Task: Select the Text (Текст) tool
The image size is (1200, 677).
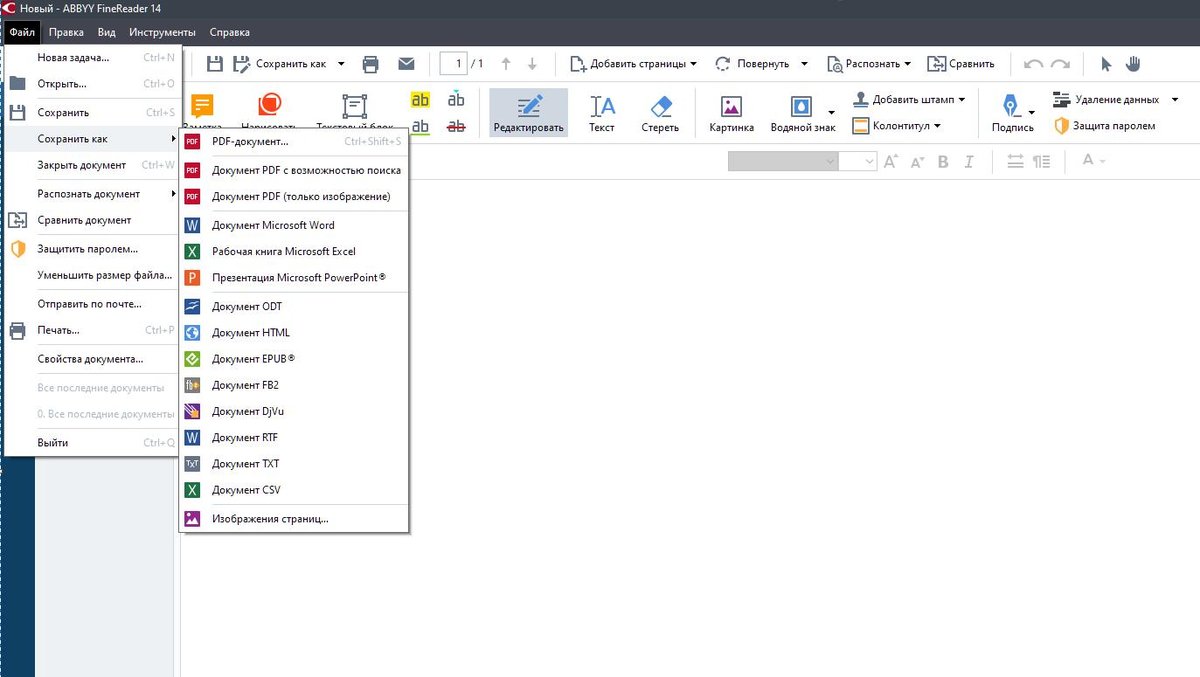Action: (602, 112)
